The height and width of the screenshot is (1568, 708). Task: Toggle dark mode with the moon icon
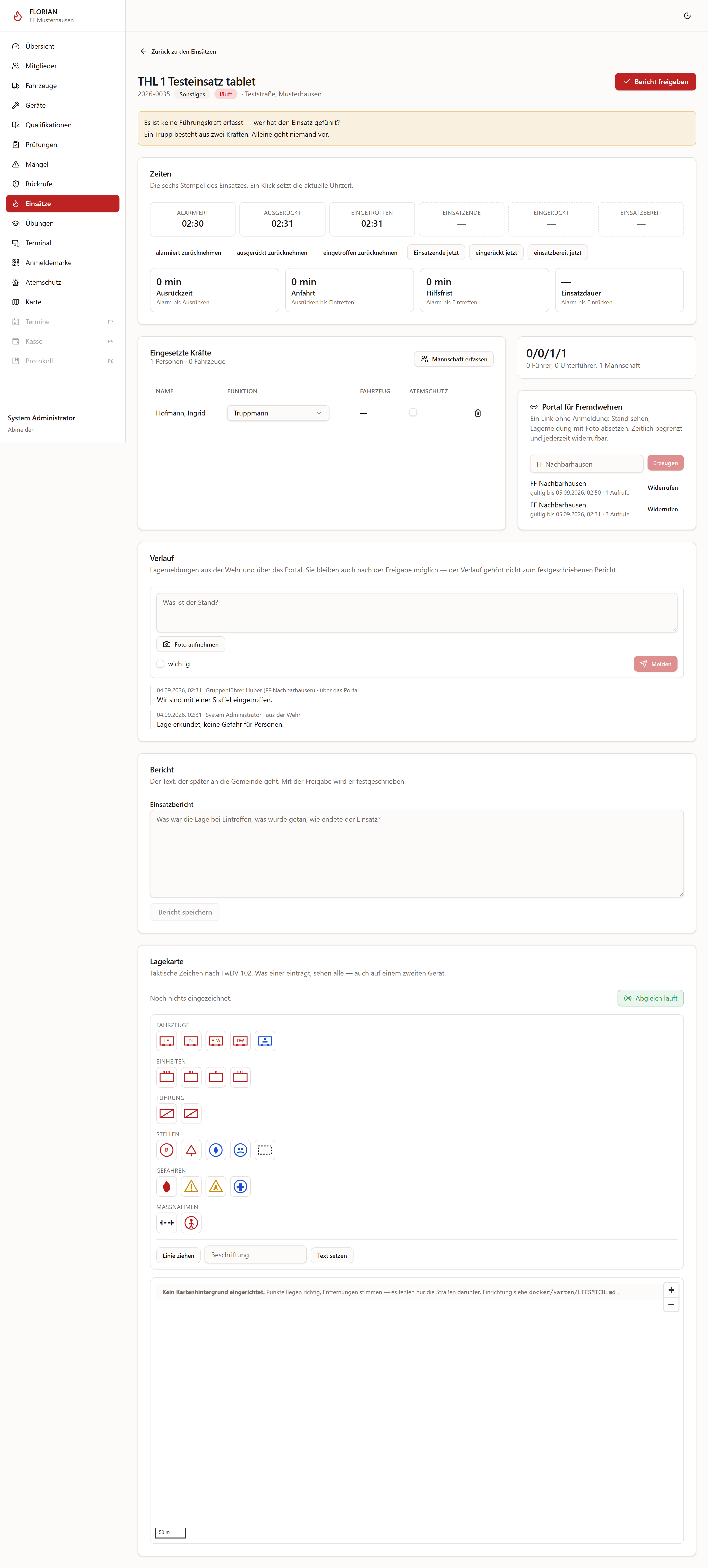[687, 16]
